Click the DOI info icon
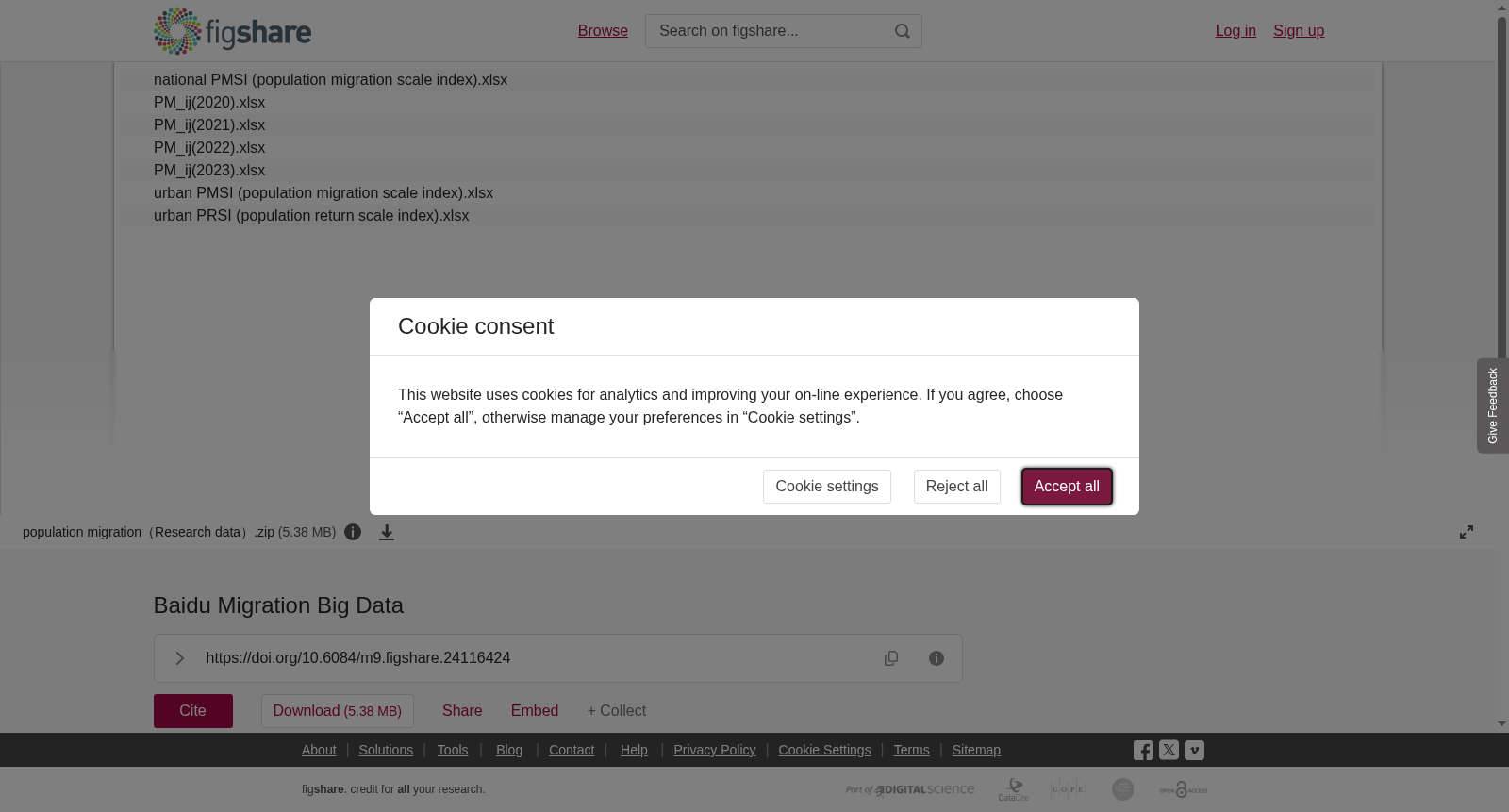The image size is (1509, 812). tap(937, 658)
